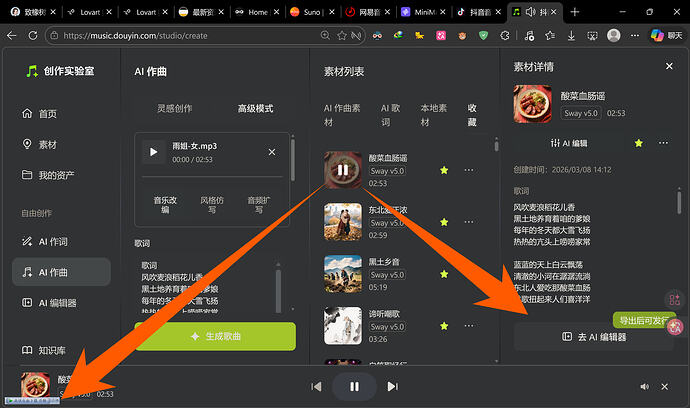
Task: Select the 东北 song thumbnail with couple
Action: 343,222
